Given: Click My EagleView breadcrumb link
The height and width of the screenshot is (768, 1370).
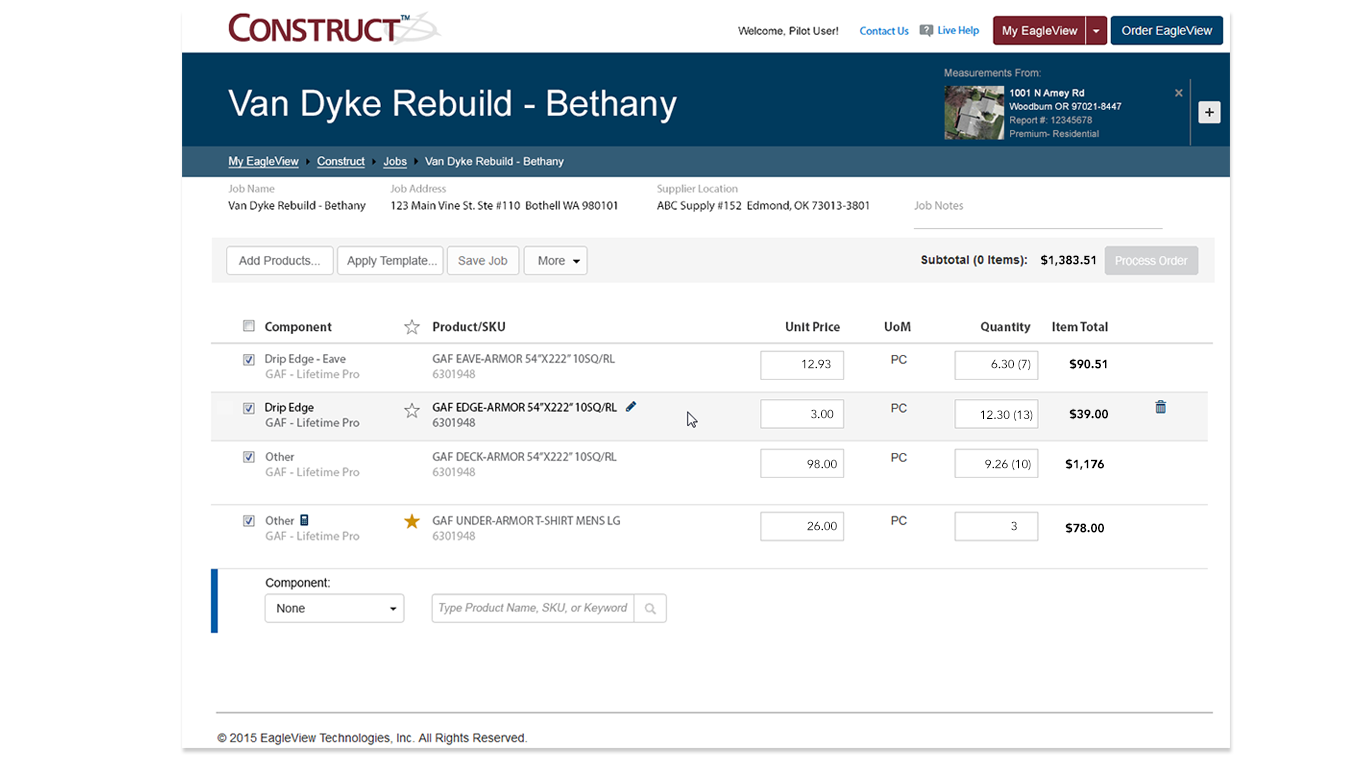Looking at the screenshot, I should point(263,161).
